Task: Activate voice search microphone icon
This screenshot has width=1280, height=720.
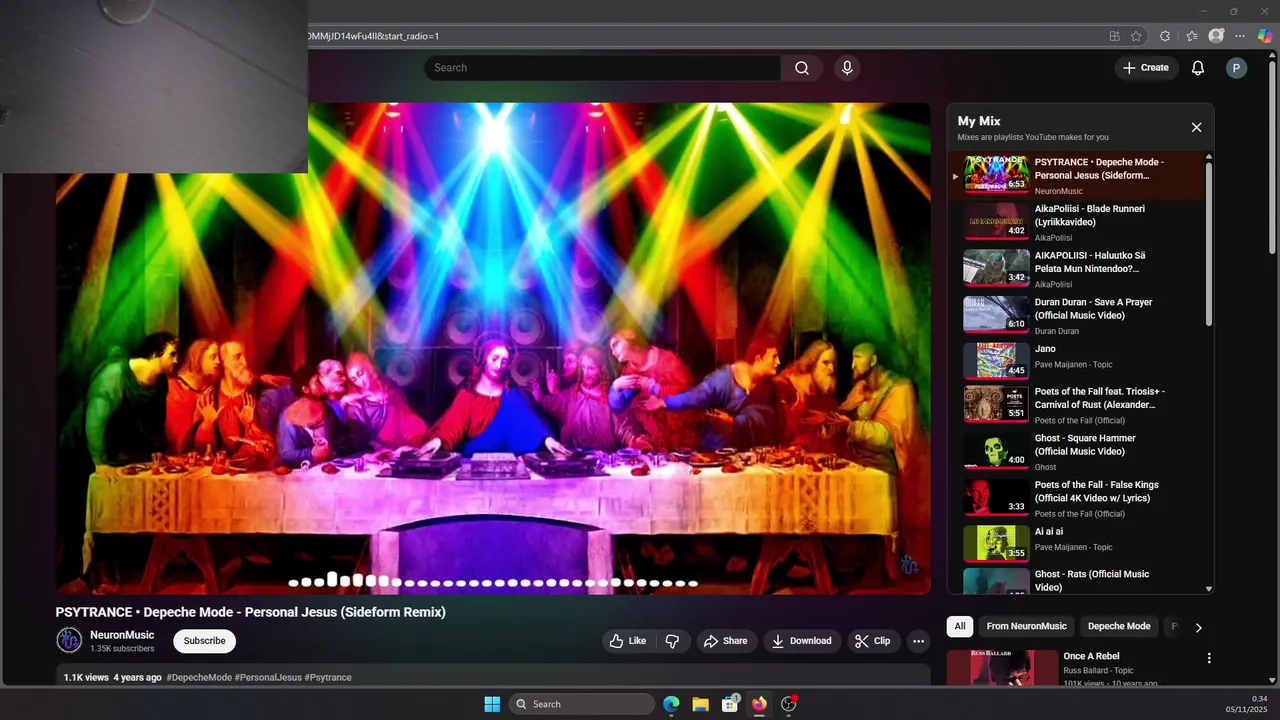Action: [x=847, y=68]
